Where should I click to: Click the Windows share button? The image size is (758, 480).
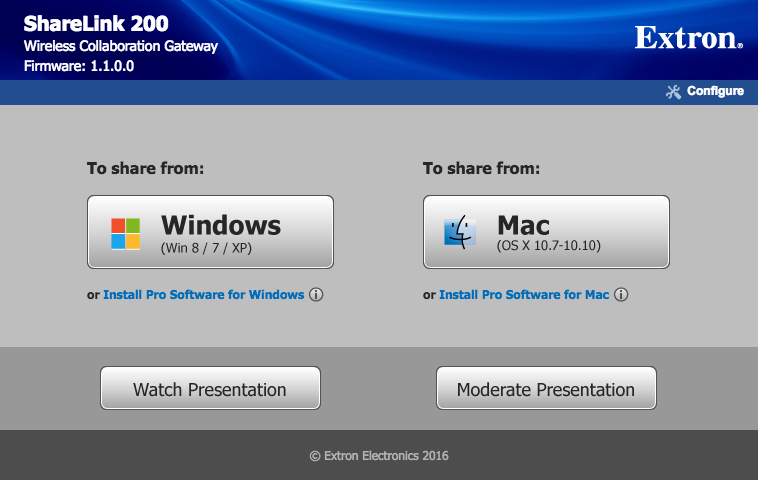tap(210, 232)
